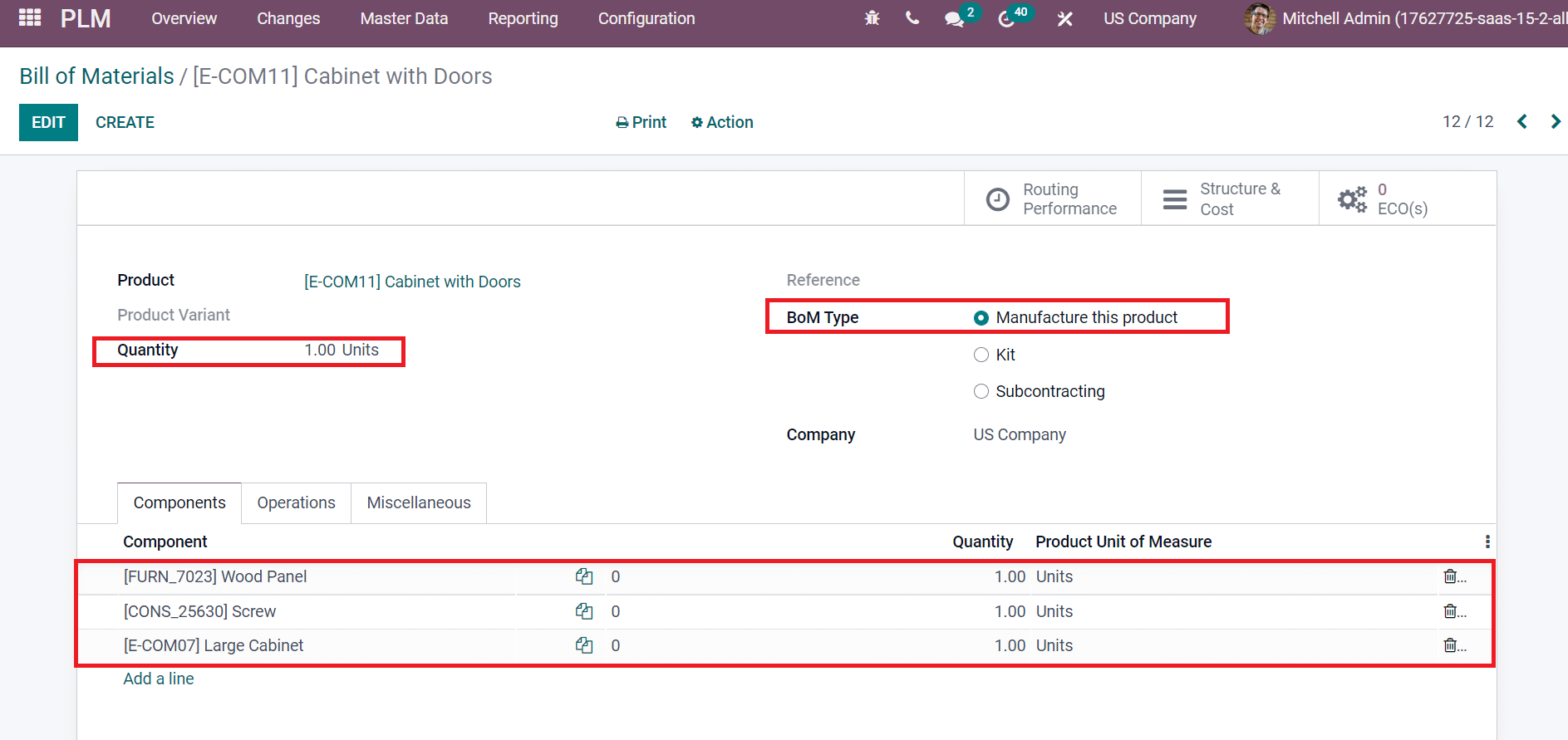Click the tools wrench-cross icon
The image size is (1568, 740).
click(1064, 18)
